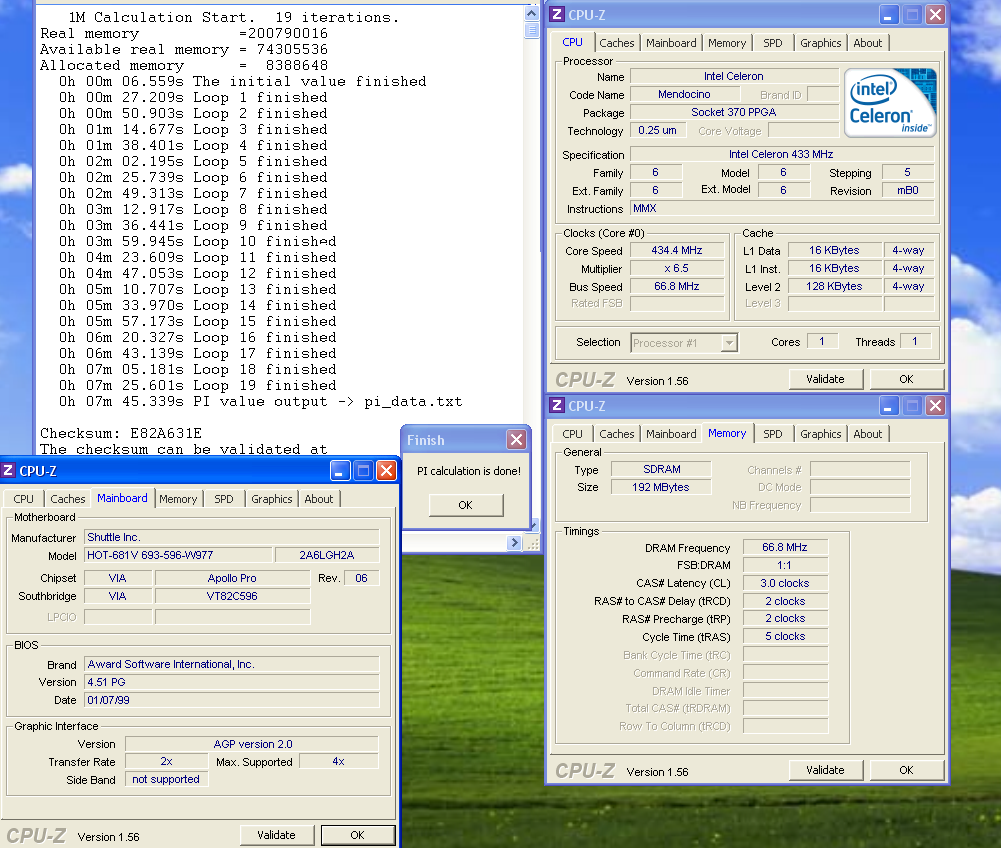1001x848 pixels.
Task: Click CPU-Z Z icon in top window title bar
Action: pyautogui.click(x=557, y=14)
